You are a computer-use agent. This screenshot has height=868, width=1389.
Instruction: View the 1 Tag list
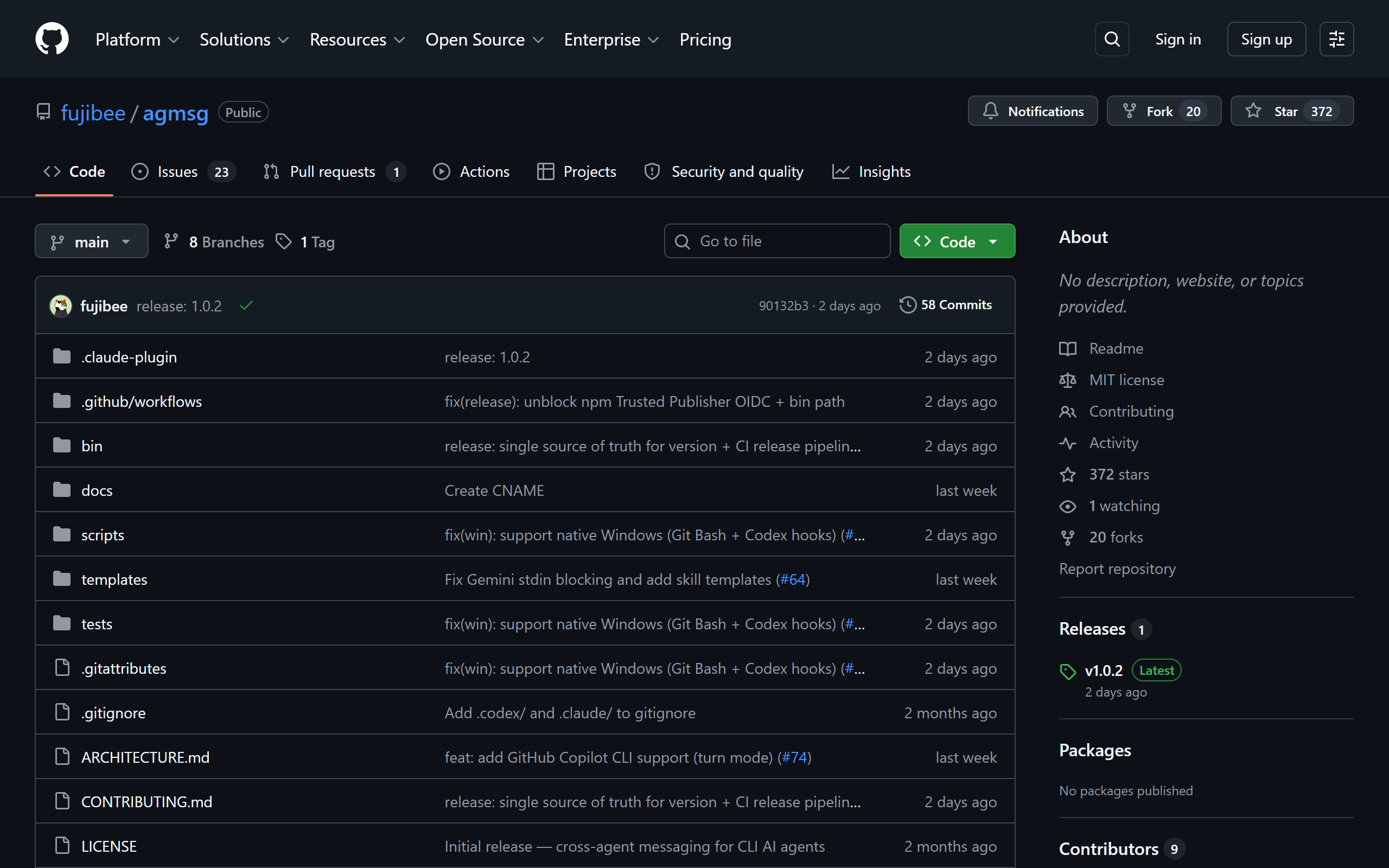pos(305,242)
